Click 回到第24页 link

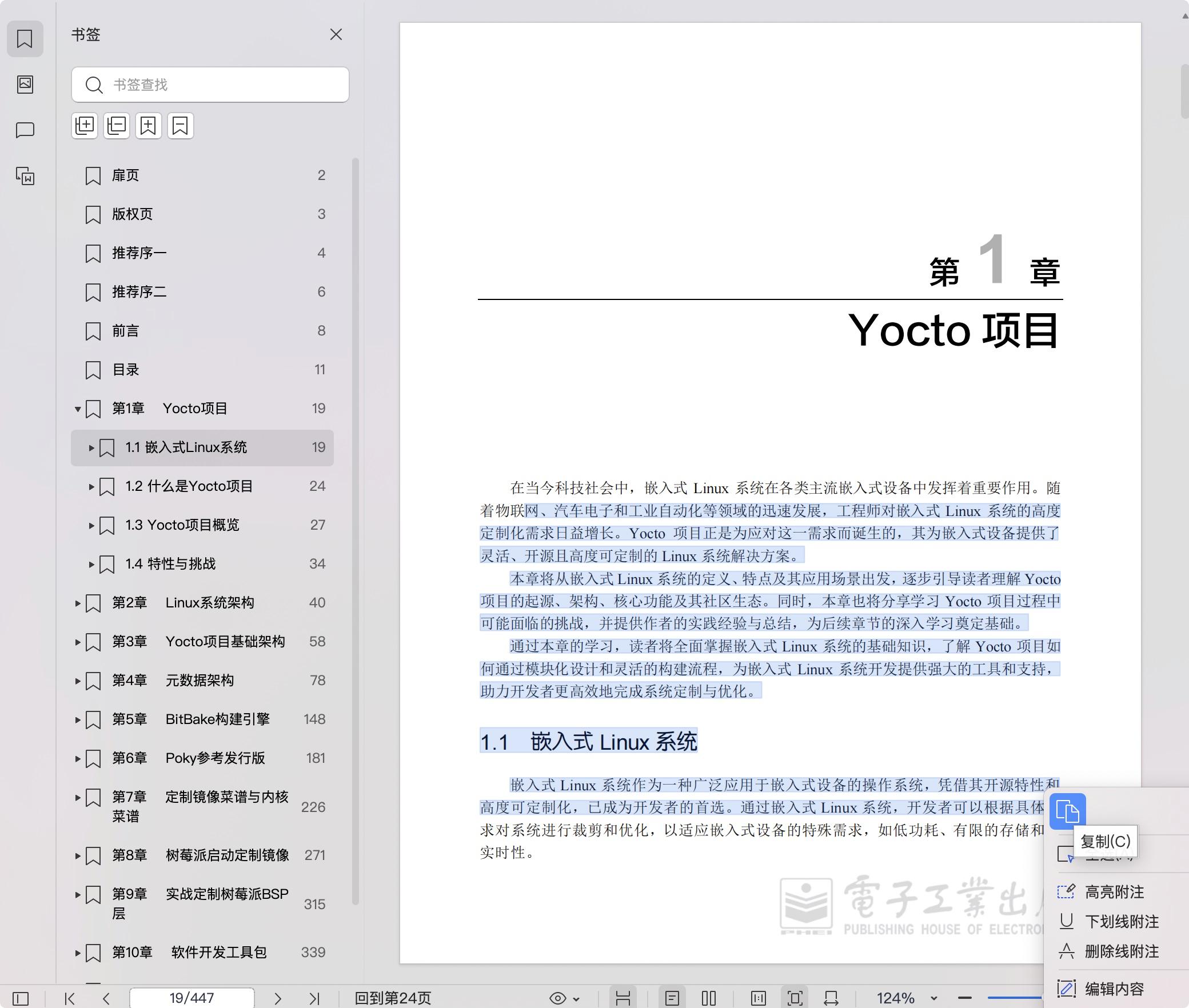click(x=393, y=998)
